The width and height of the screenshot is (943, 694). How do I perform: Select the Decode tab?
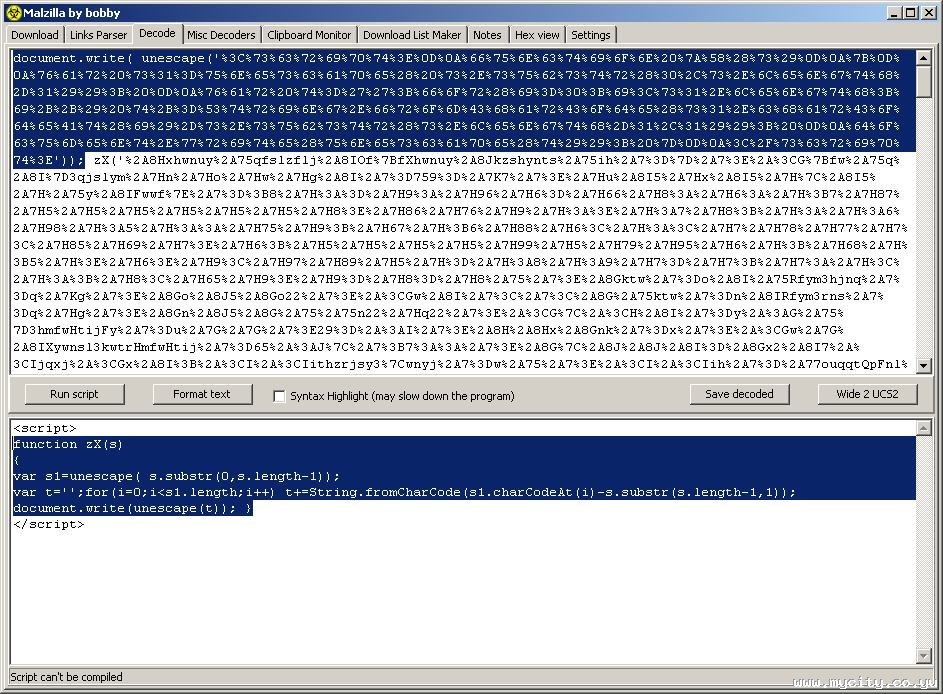[x=157, y=33]
